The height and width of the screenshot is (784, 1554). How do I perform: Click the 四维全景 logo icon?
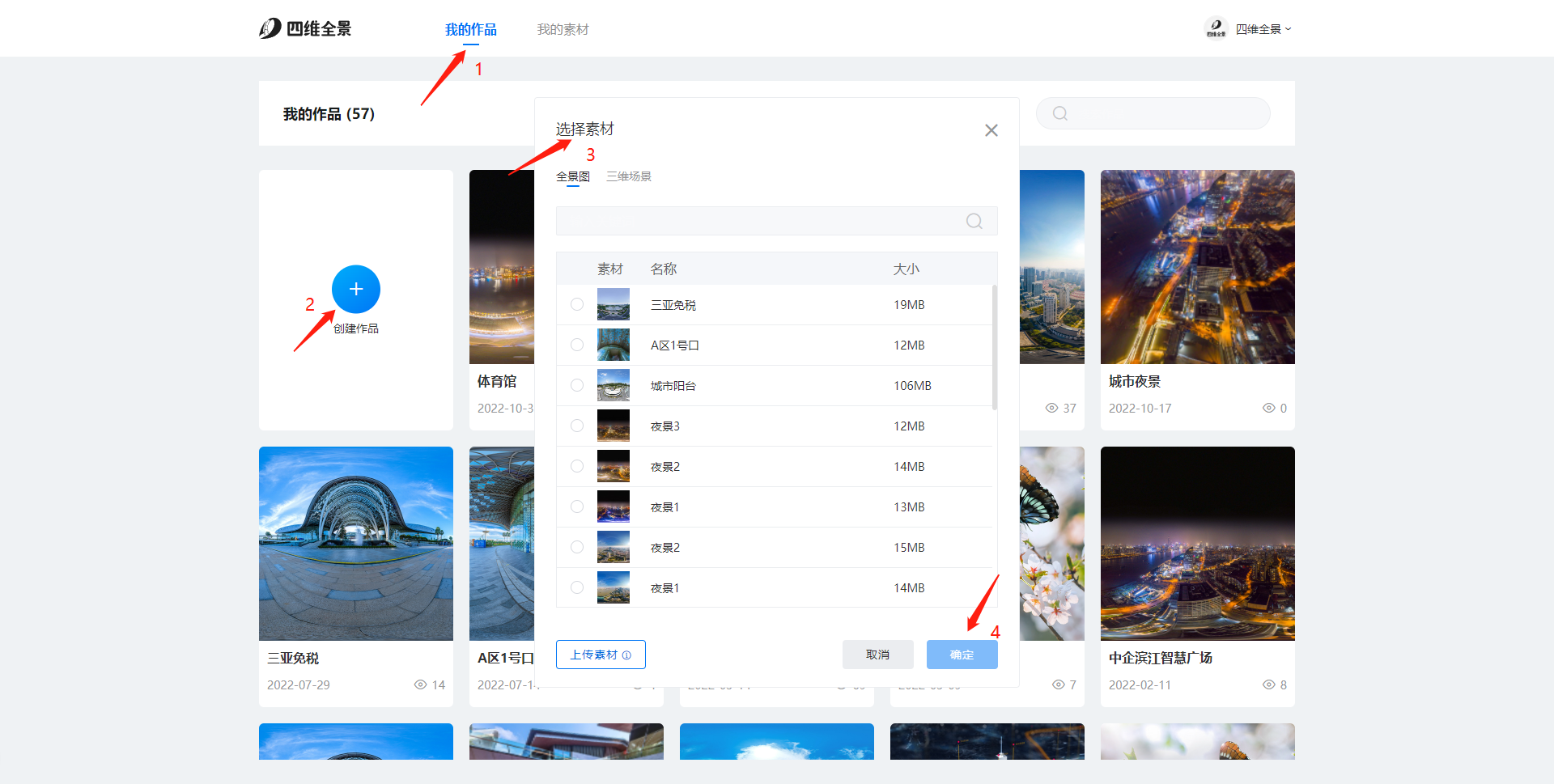(x=270, y=29)
